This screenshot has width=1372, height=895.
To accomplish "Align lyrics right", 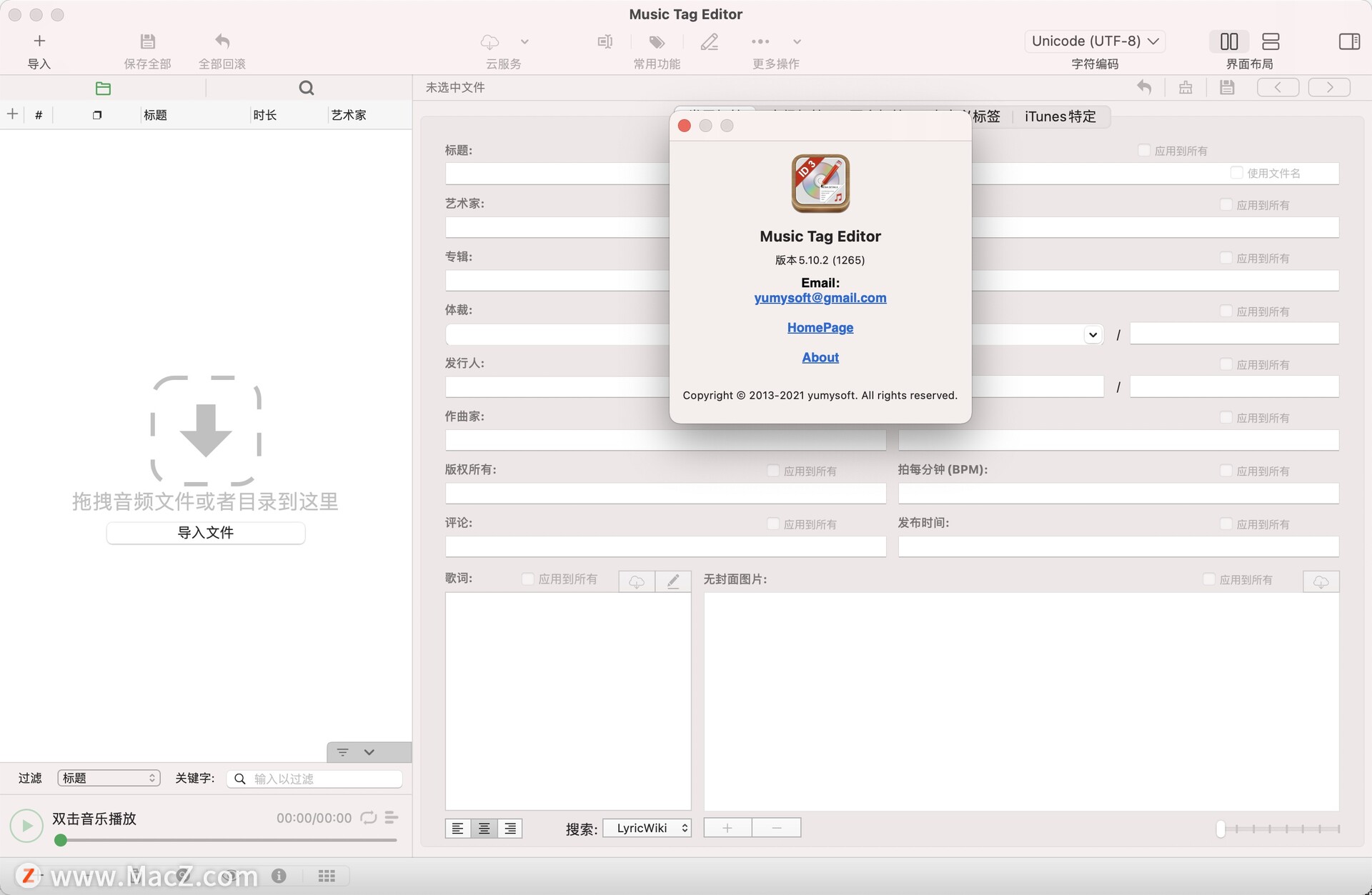I will click(x=510, y=828).
